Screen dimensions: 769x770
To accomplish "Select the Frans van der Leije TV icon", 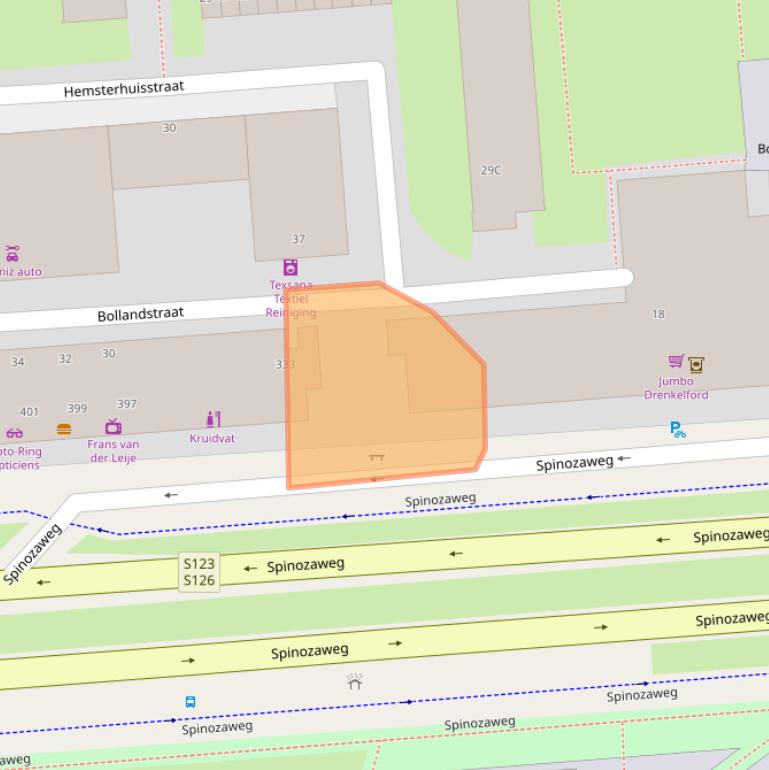I will pyautogui.click(x=113, y=427).
